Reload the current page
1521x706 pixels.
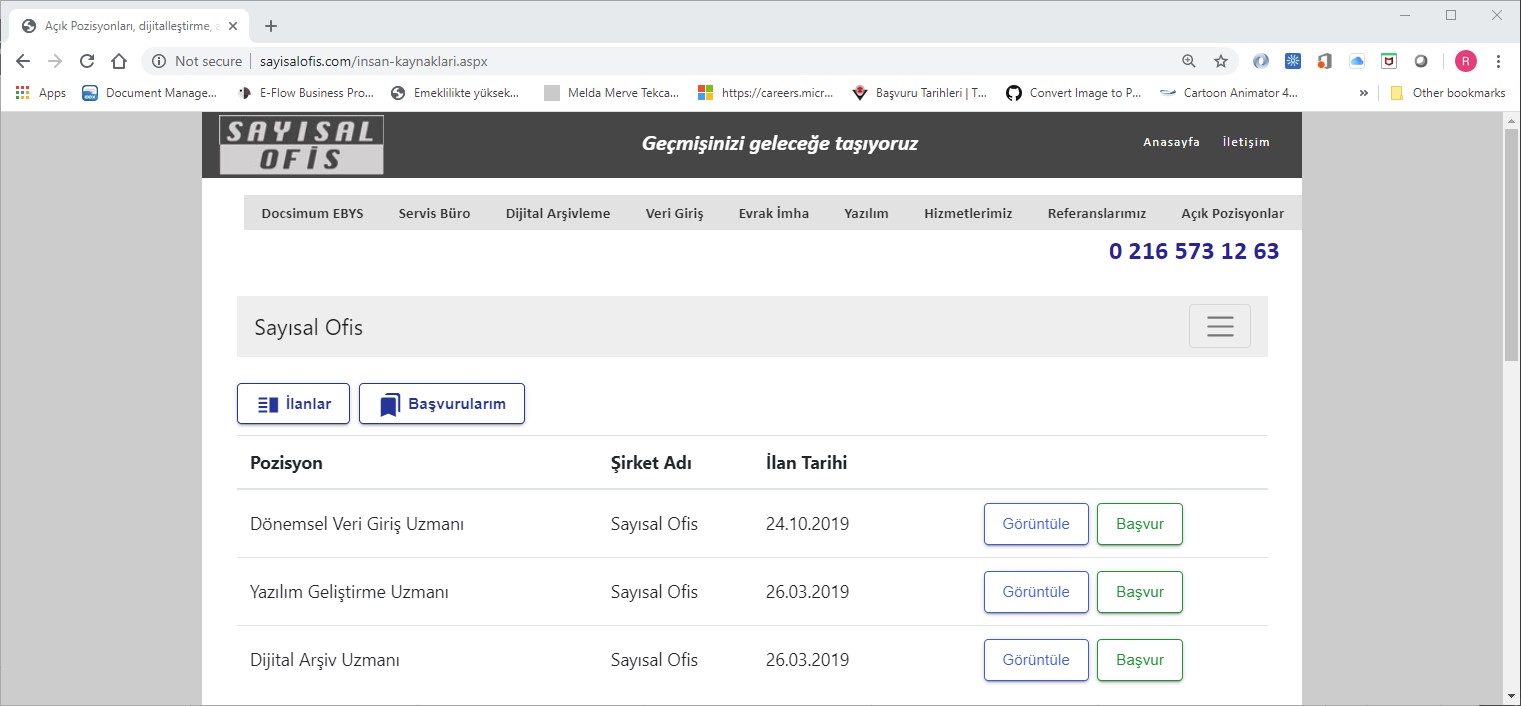coord(87,61)
